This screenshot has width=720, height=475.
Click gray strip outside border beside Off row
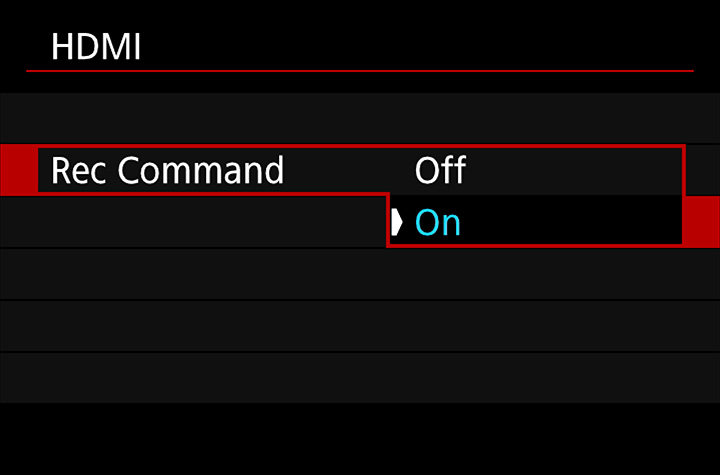[x=703, y=170]
